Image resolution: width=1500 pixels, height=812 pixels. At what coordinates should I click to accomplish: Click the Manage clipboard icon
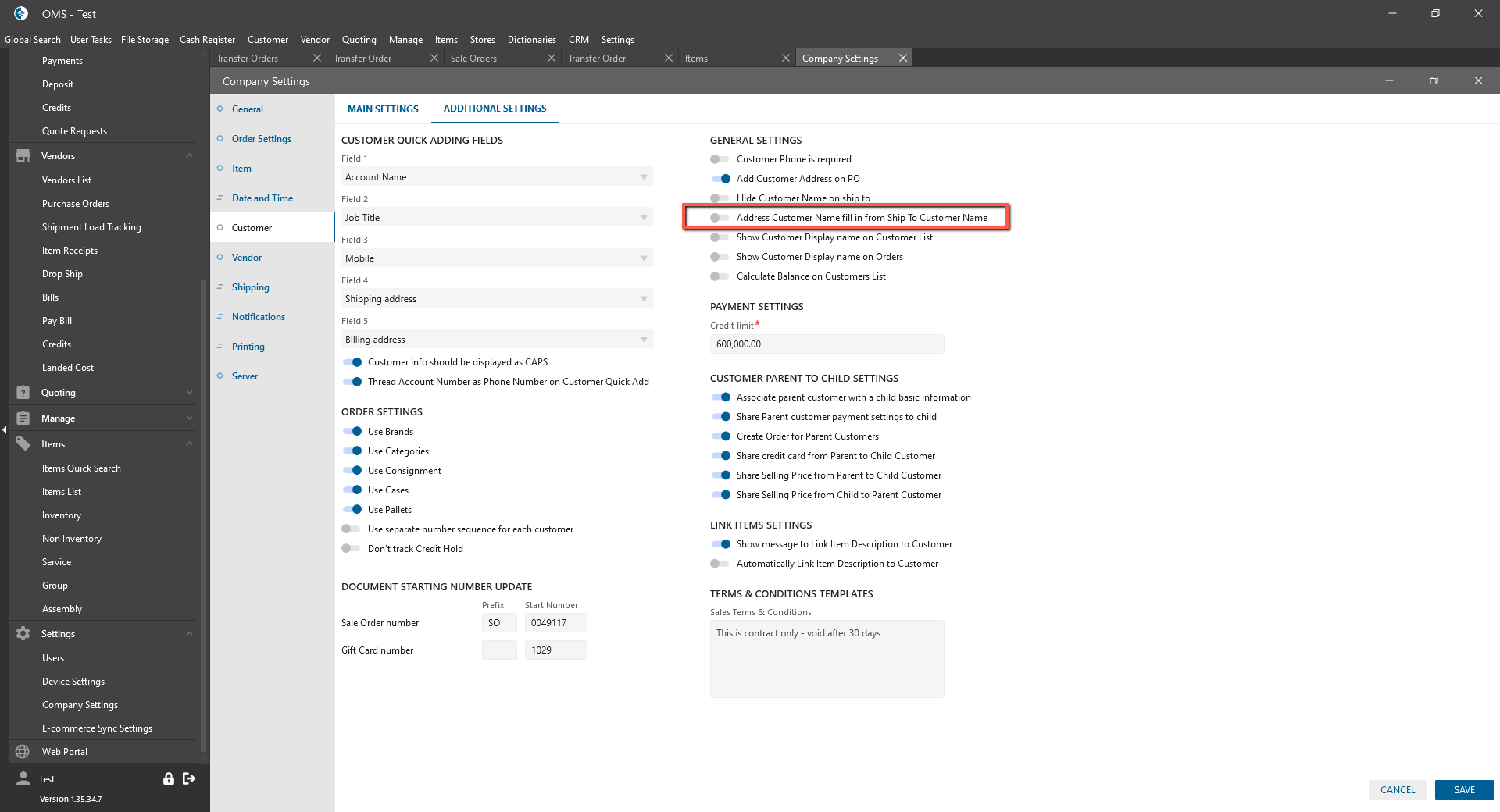point(23,418)
